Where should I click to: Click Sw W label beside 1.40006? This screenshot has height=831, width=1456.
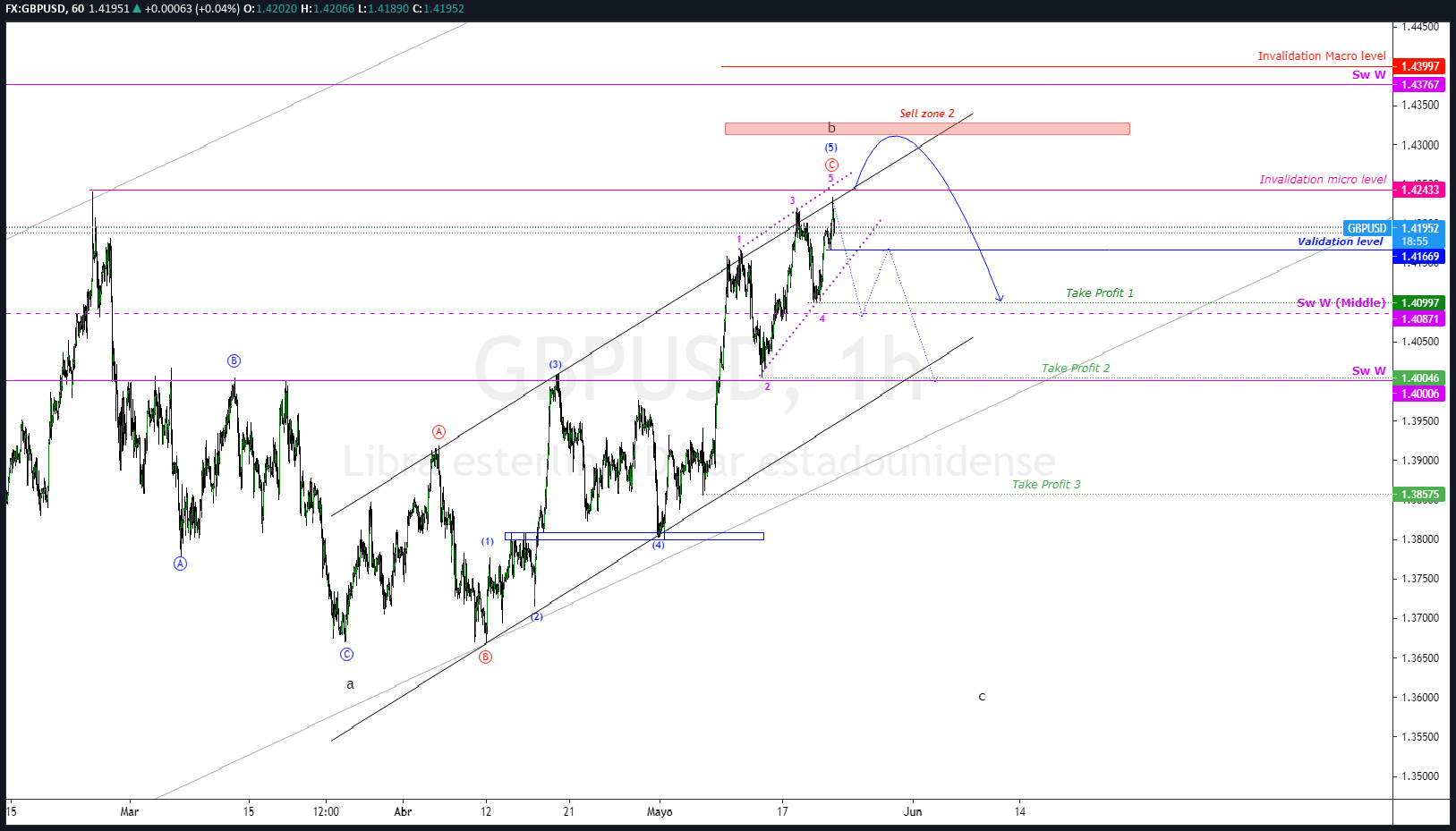coord(1369,370)
